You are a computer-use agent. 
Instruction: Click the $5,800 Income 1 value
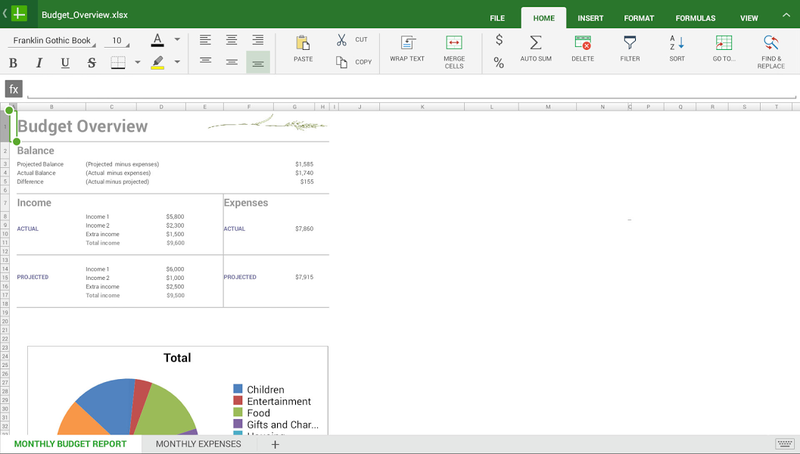point(175,217)
